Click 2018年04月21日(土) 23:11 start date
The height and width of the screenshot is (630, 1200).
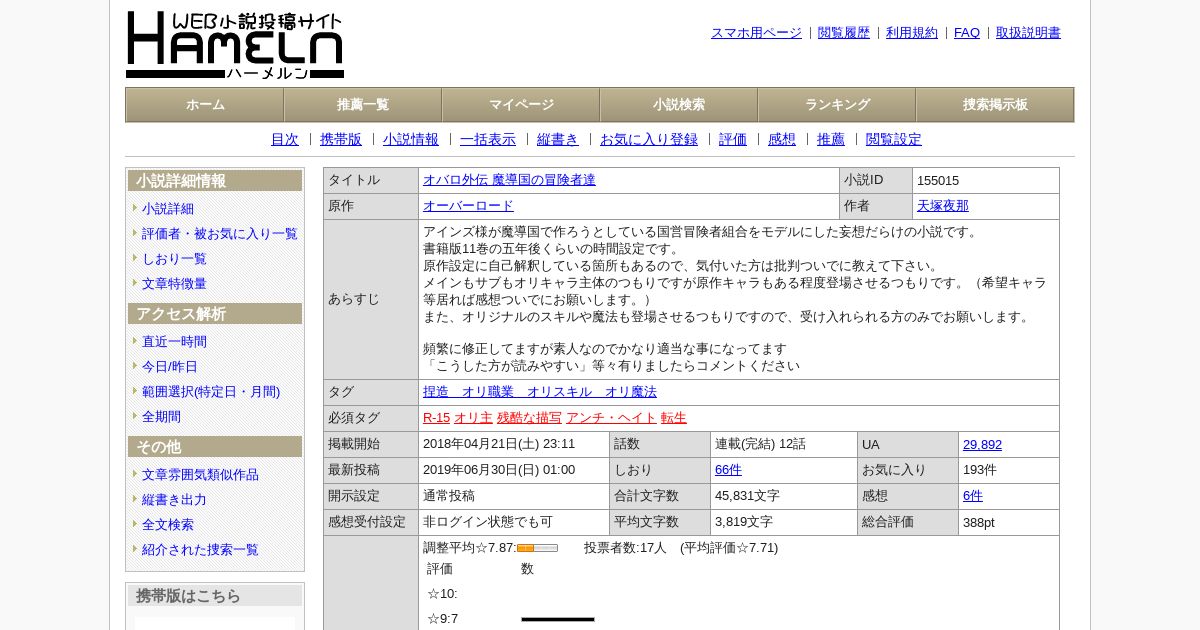pos(499,444)
